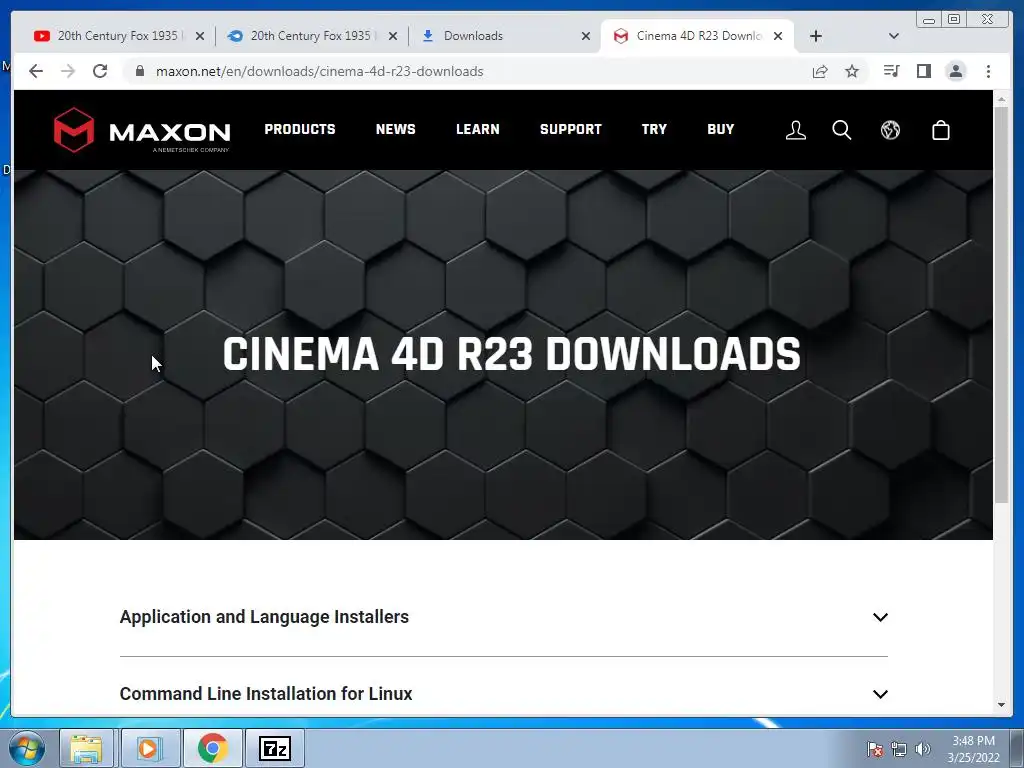Open the shopping bag cart icon
The height and width of the screenshot is (768, 1024).
coord(940,130)
